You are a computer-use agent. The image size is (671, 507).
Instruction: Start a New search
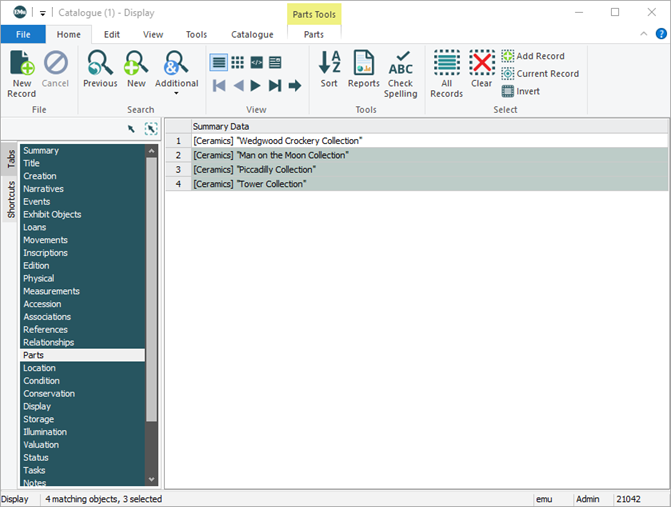pyautogui.click(x=136, y=71)
